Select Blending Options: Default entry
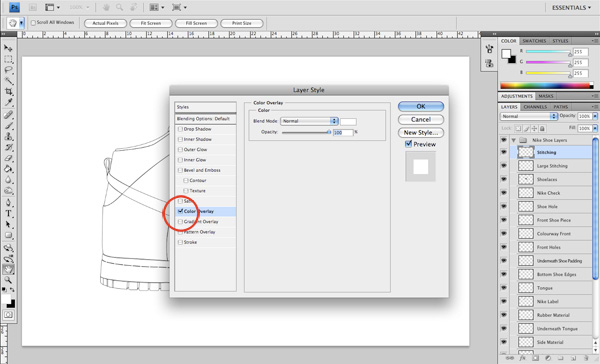Screen dimensions: 600x364 click(x=205, y=119)
